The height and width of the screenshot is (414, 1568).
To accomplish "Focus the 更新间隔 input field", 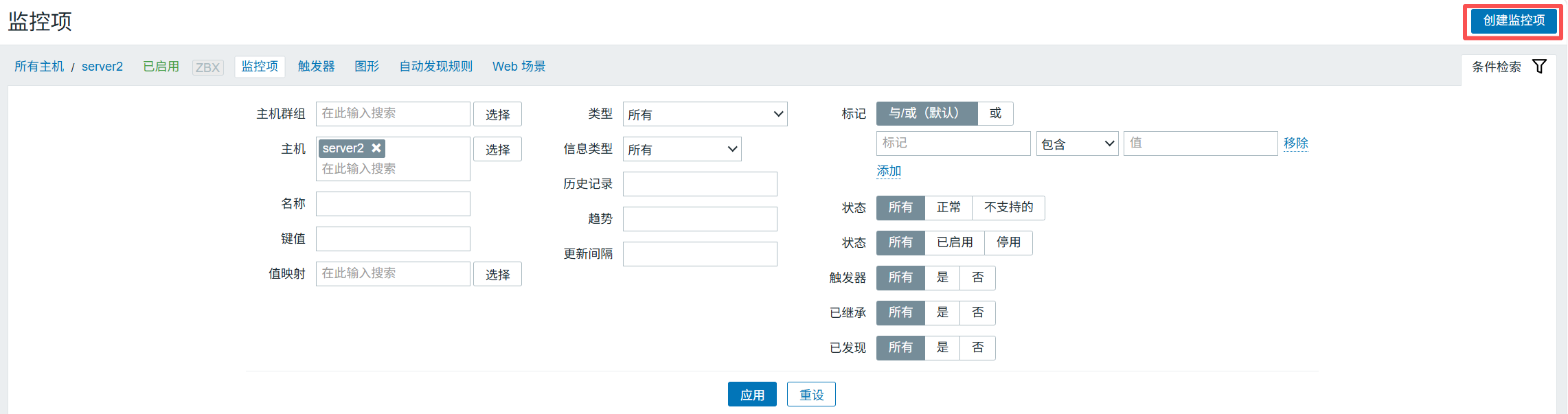I will click(700, 254).
